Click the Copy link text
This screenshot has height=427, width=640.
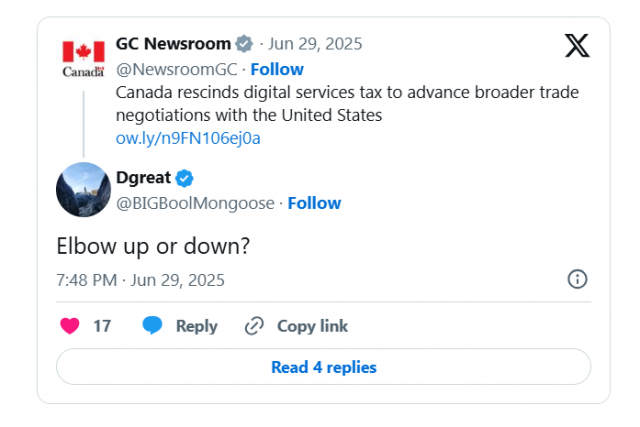[x=313, y=326]
